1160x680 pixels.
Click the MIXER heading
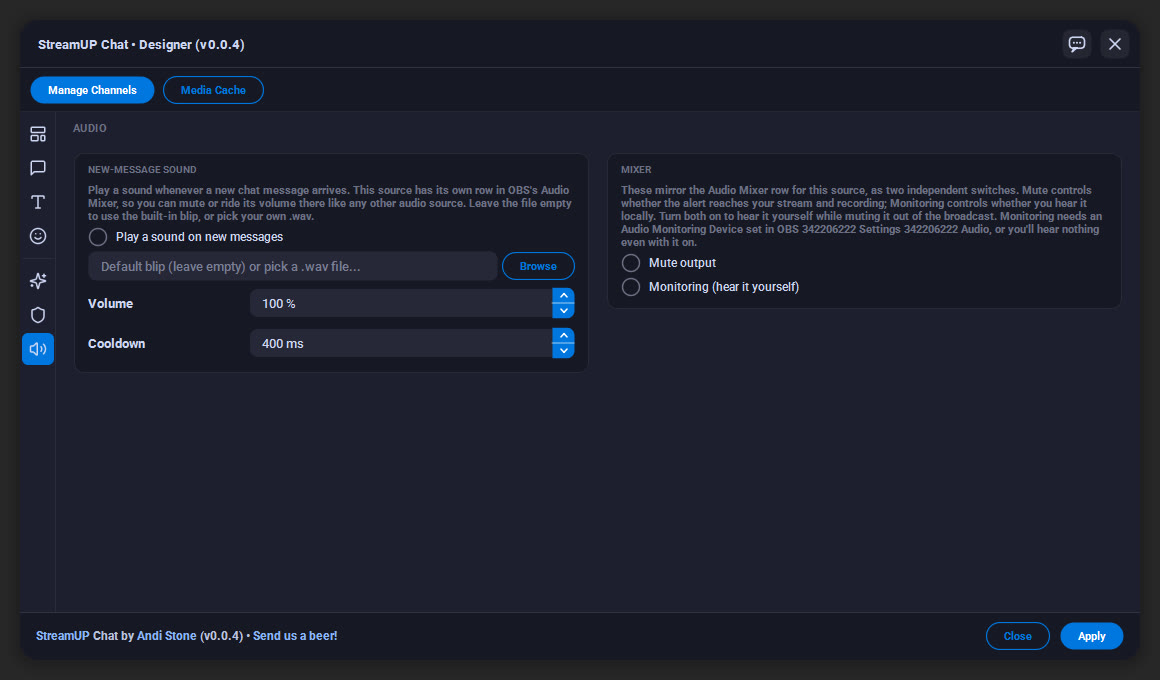coord(636,169)
